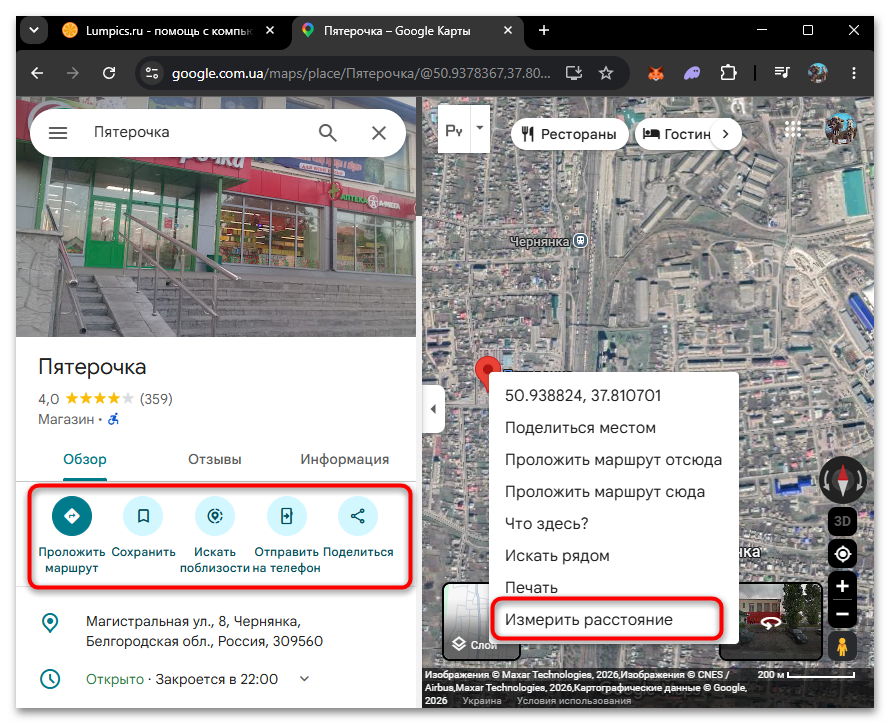890x724 pixels.
Task: Bookmark this page with the star
Action: (606, 73)
